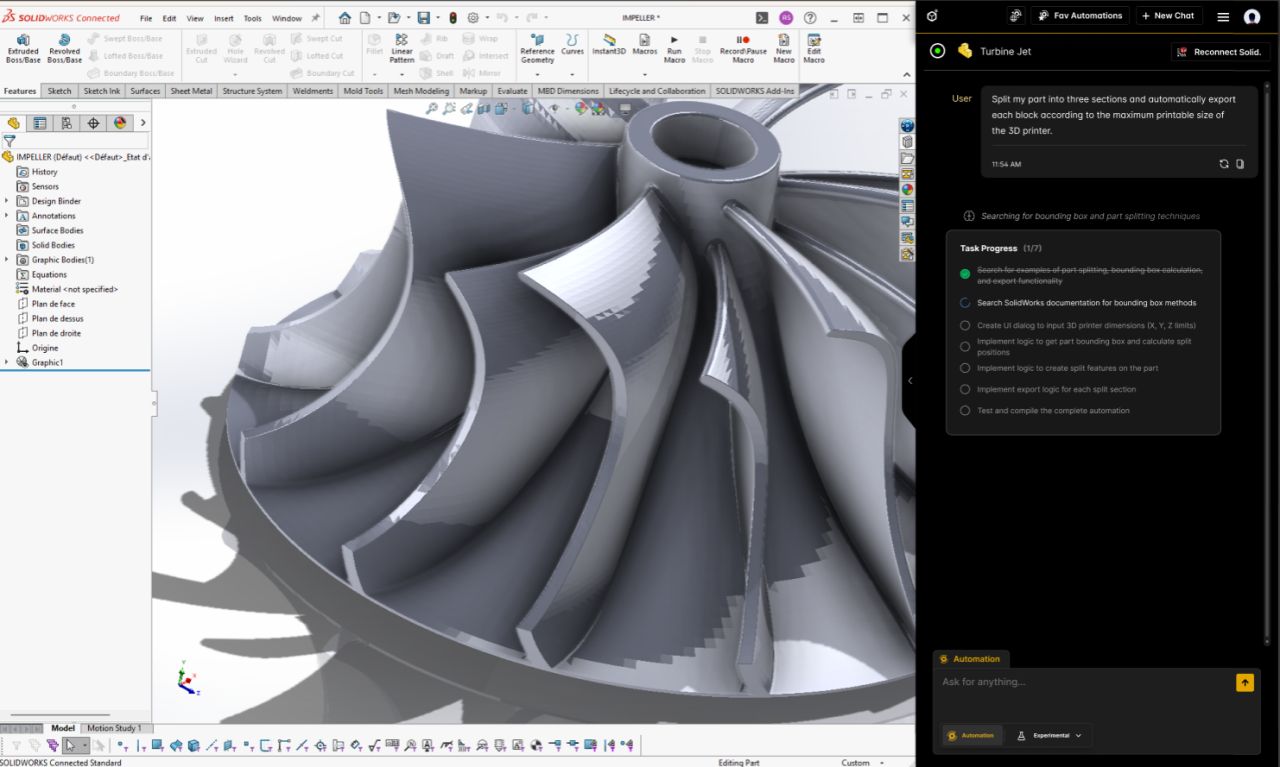Click the Extruded Boss/Base tool
The image size is (1280, 767).
23,48
